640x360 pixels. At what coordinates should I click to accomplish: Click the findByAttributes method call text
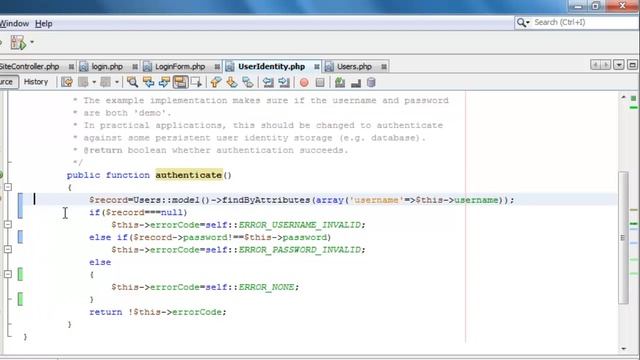tap(267, 200)
